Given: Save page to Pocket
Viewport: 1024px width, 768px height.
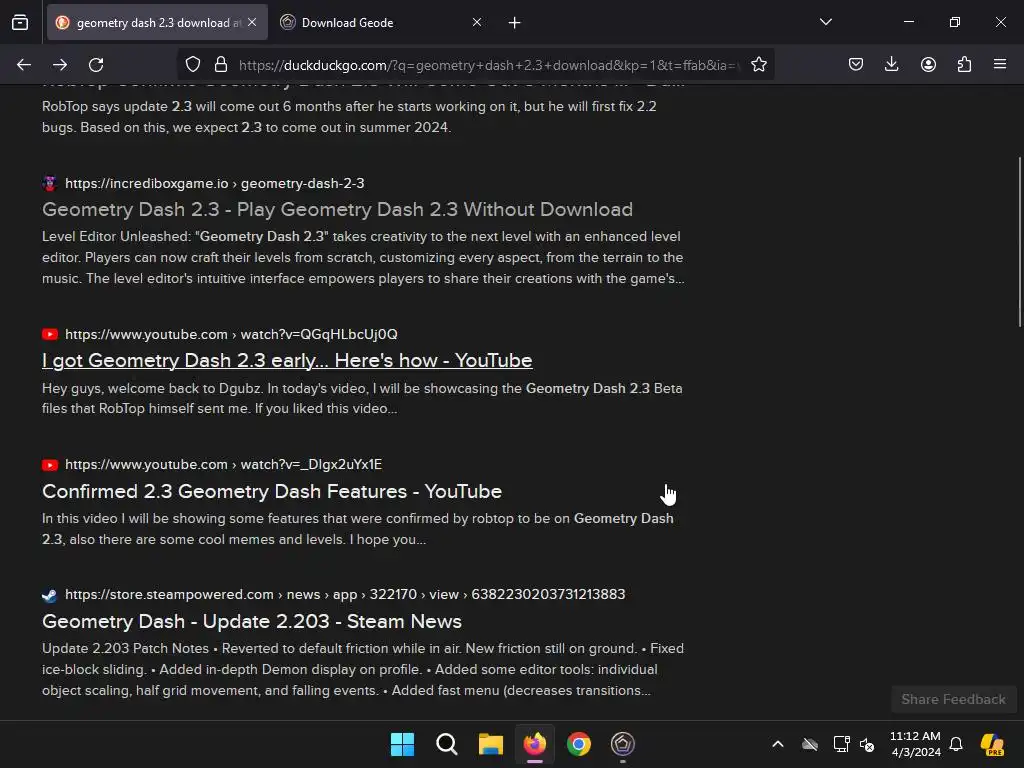Looking at the screenshot, I should point(856,65).
